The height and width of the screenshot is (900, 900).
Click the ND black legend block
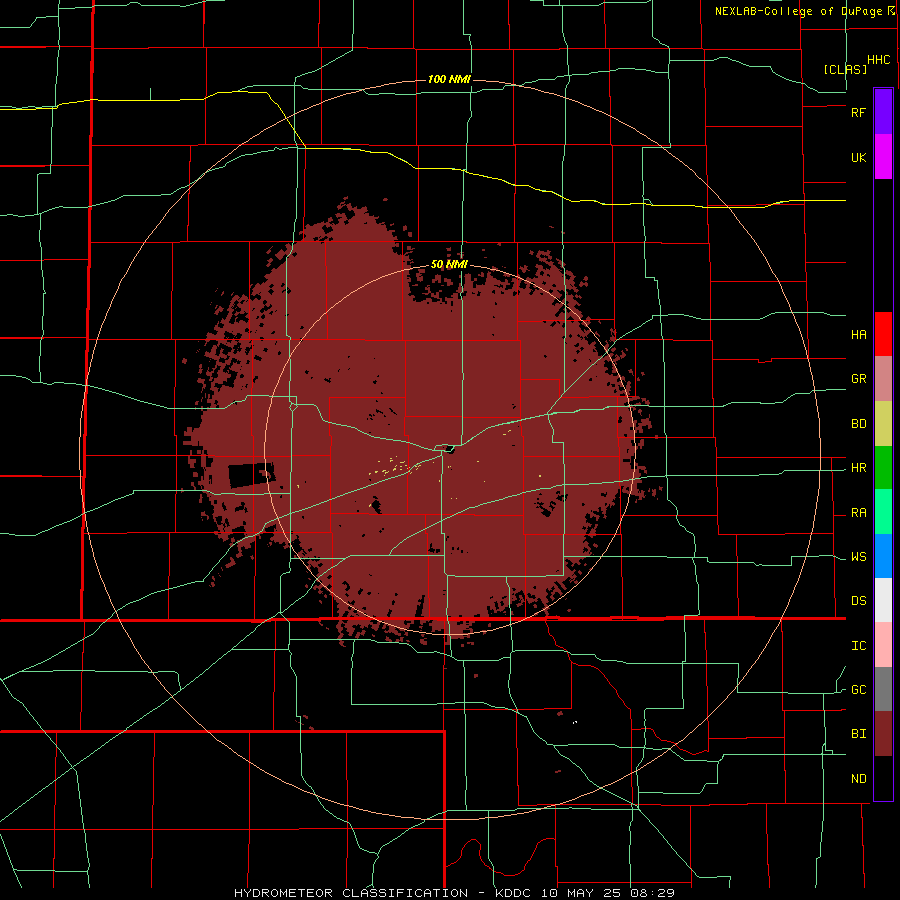(883, 778)
